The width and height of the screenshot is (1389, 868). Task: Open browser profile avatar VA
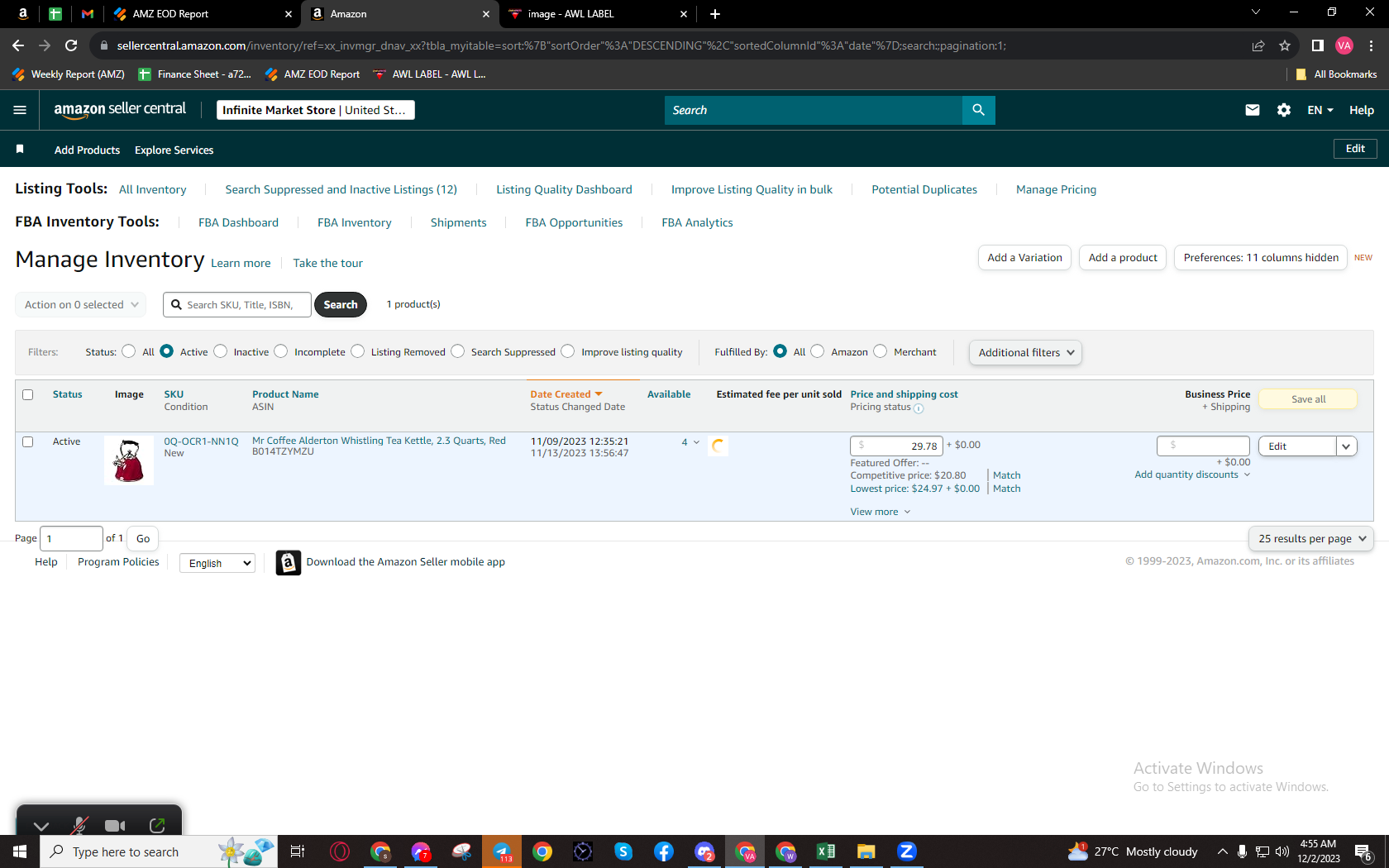1344,45
